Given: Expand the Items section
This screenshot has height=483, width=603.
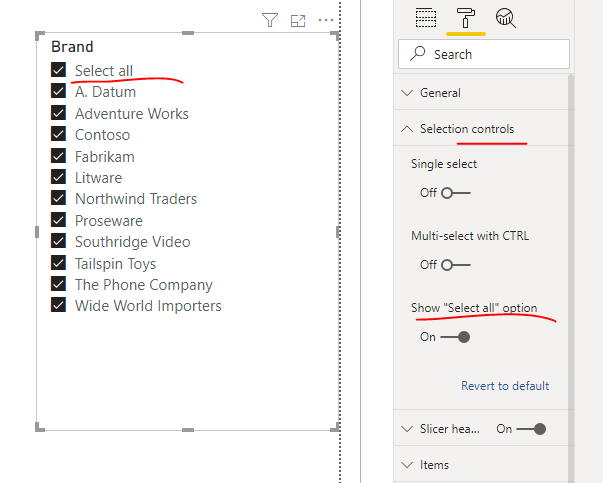Looking at the screenshot, I should tap(483, 465).
